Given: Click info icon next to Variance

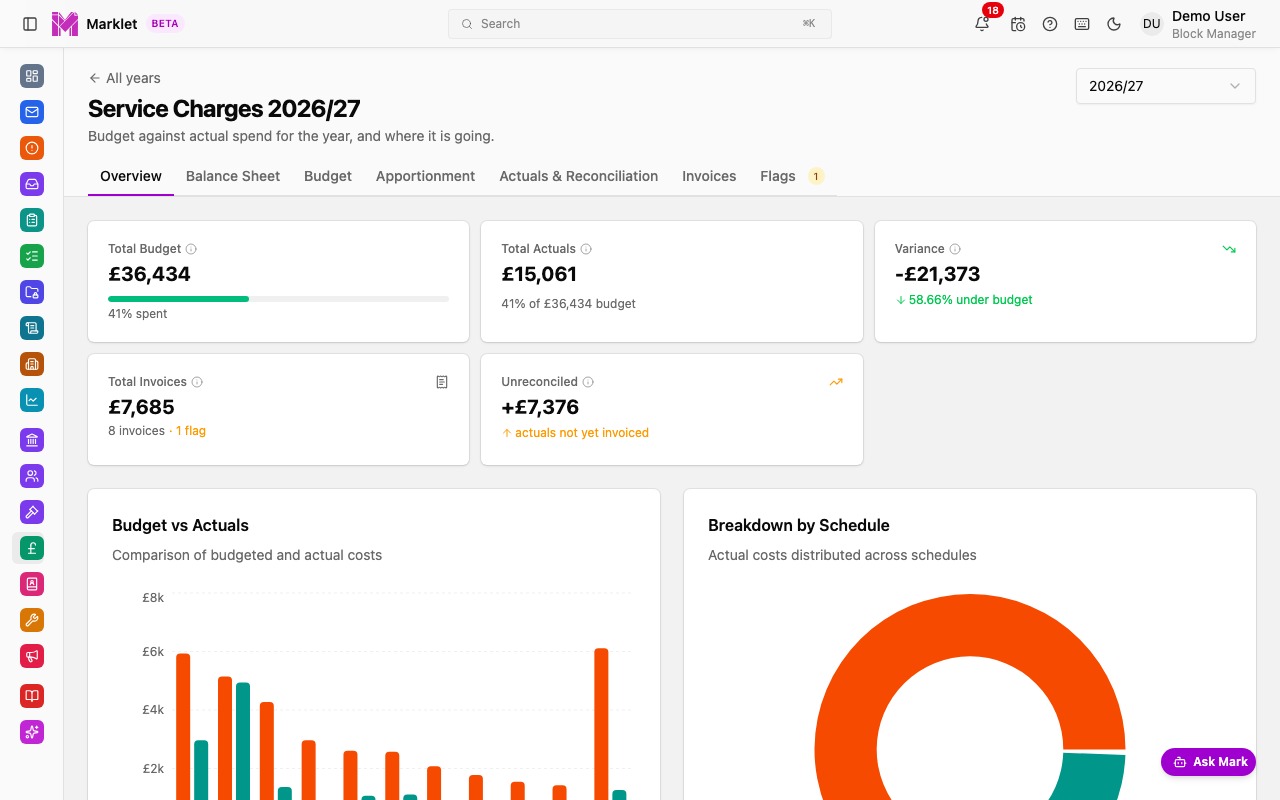Looking at the screenshot, I should tap(955, 249).
